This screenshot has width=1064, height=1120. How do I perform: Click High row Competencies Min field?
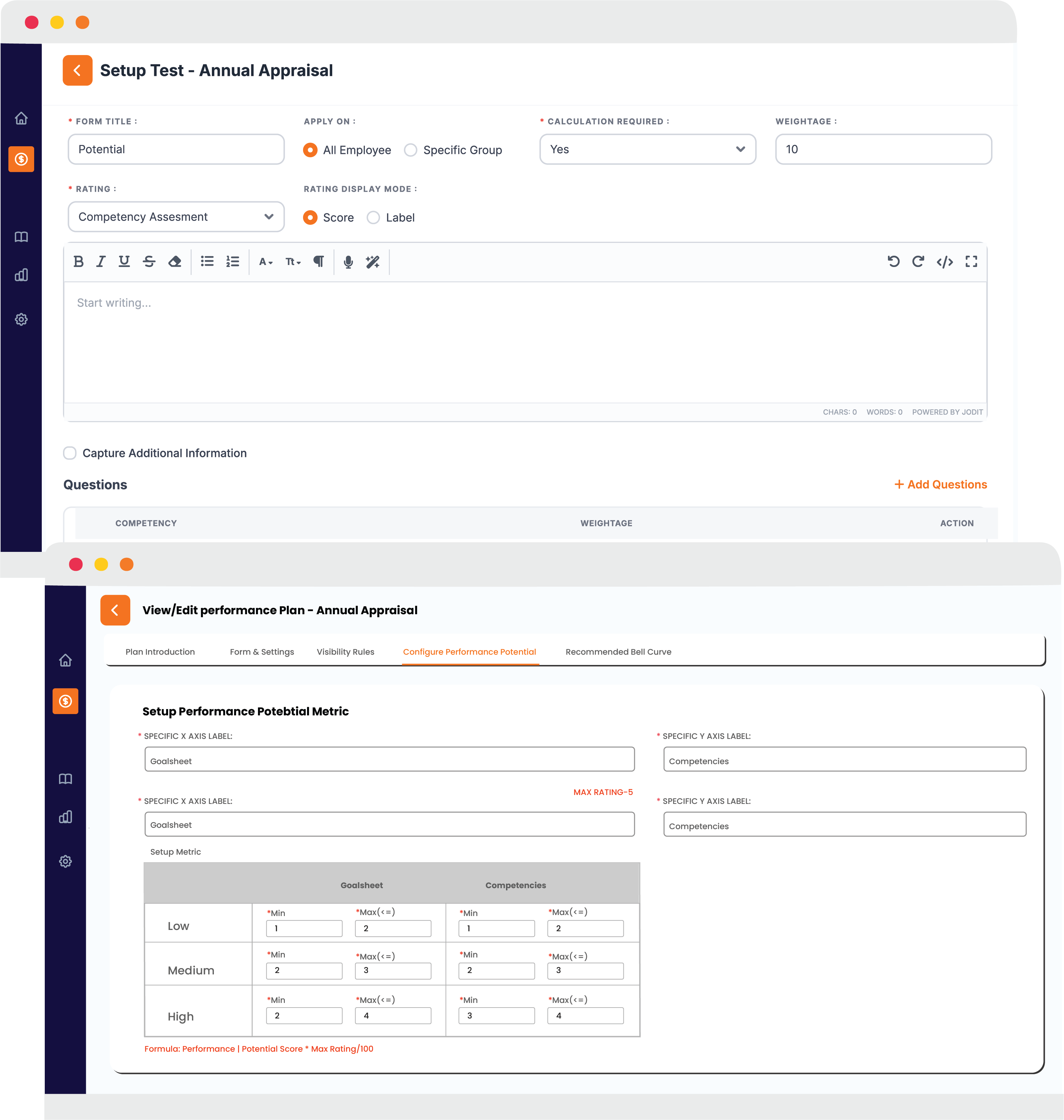click(x=496, y=1016)
